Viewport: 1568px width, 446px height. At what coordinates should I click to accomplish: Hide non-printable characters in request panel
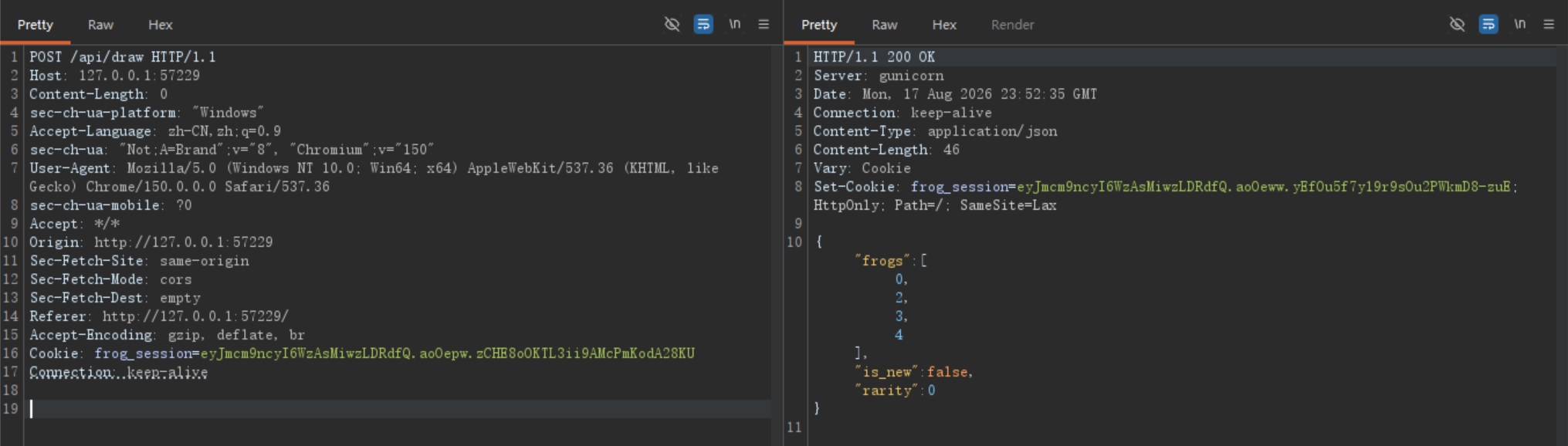672,25
